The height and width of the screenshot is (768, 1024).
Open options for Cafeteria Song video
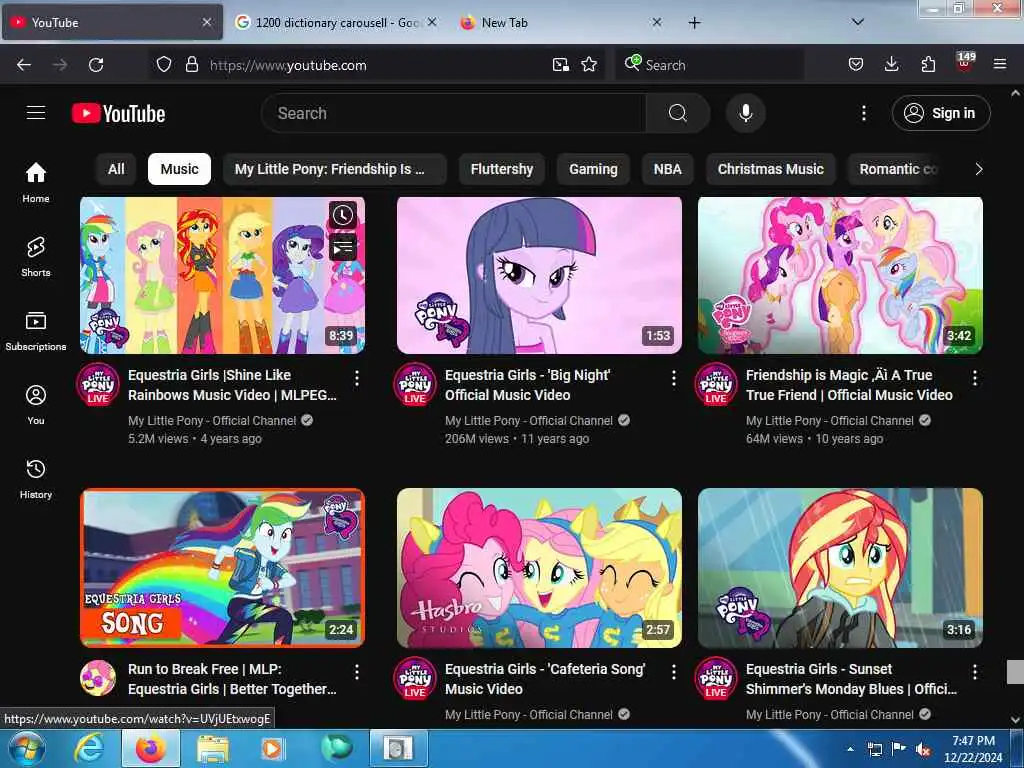(x=673, y=672)
